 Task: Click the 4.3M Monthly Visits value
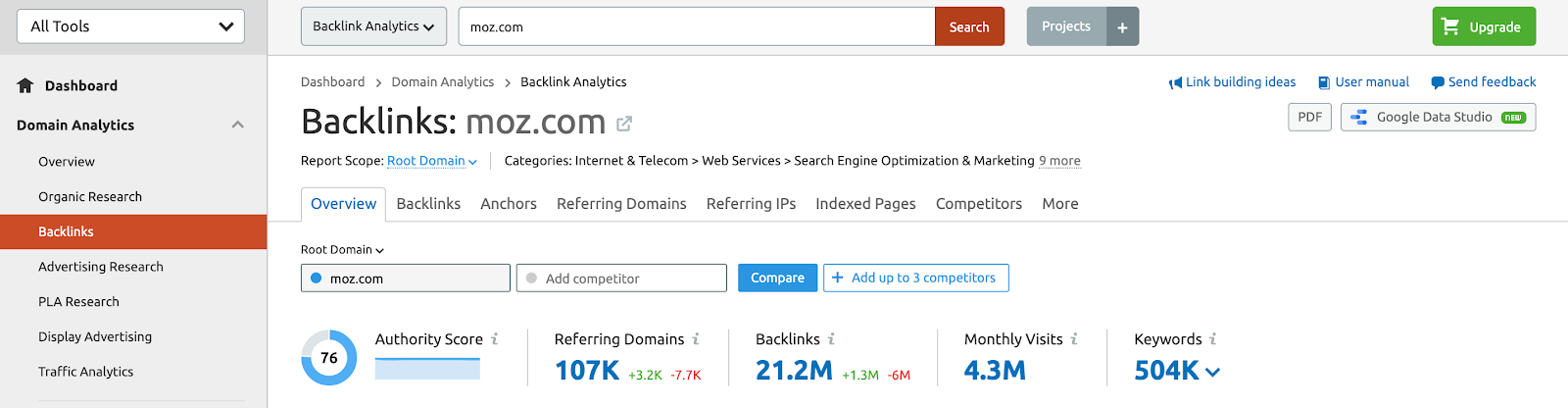coord(995,371)
